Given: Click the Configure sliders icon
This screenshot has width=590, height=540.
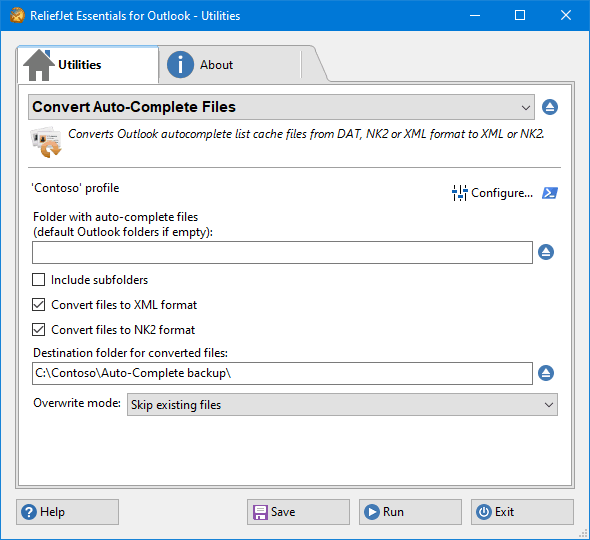Looking at the screenshot, I should [x=459, y=193].
